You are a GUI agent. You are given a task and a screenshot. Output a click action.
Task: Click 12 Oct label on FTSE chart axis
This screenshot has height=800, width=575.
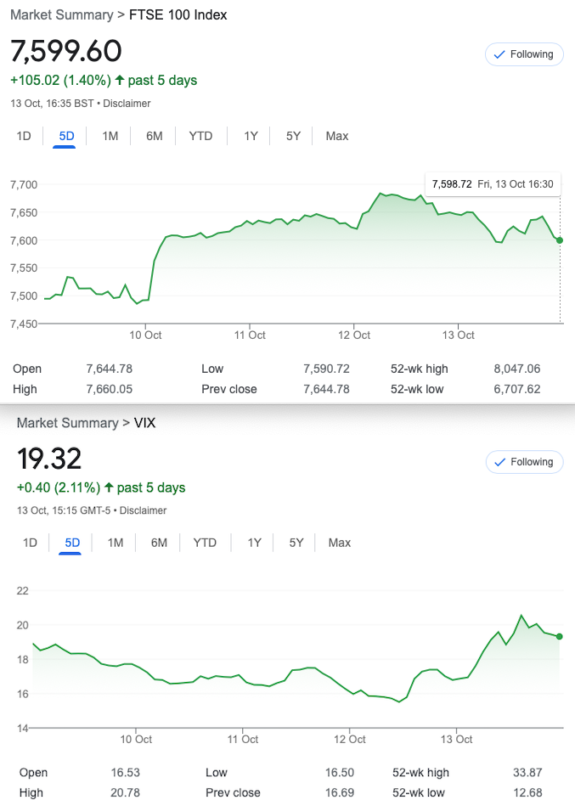[354, 335]
